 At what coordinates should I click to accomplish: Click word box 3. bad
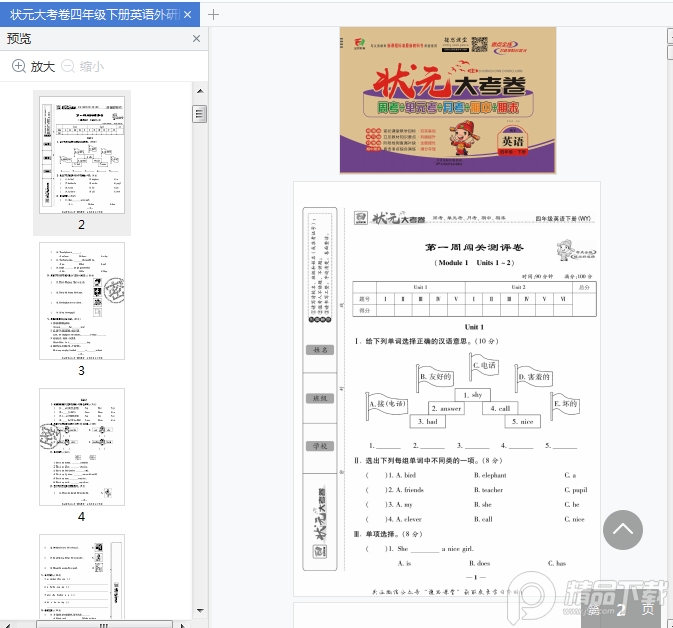(x=427, y=422)
